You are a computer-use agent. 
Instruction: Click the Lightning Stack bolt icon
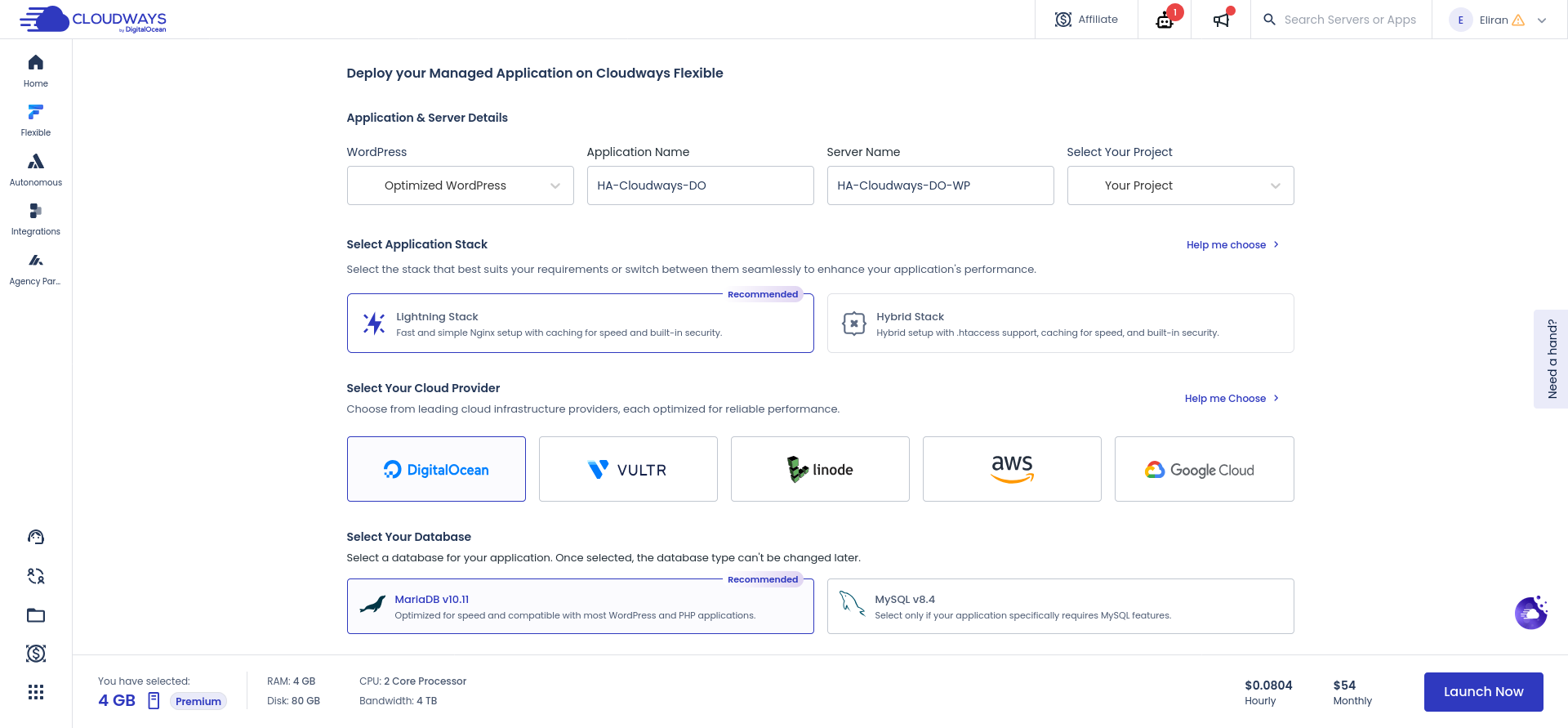coord(374,324)
